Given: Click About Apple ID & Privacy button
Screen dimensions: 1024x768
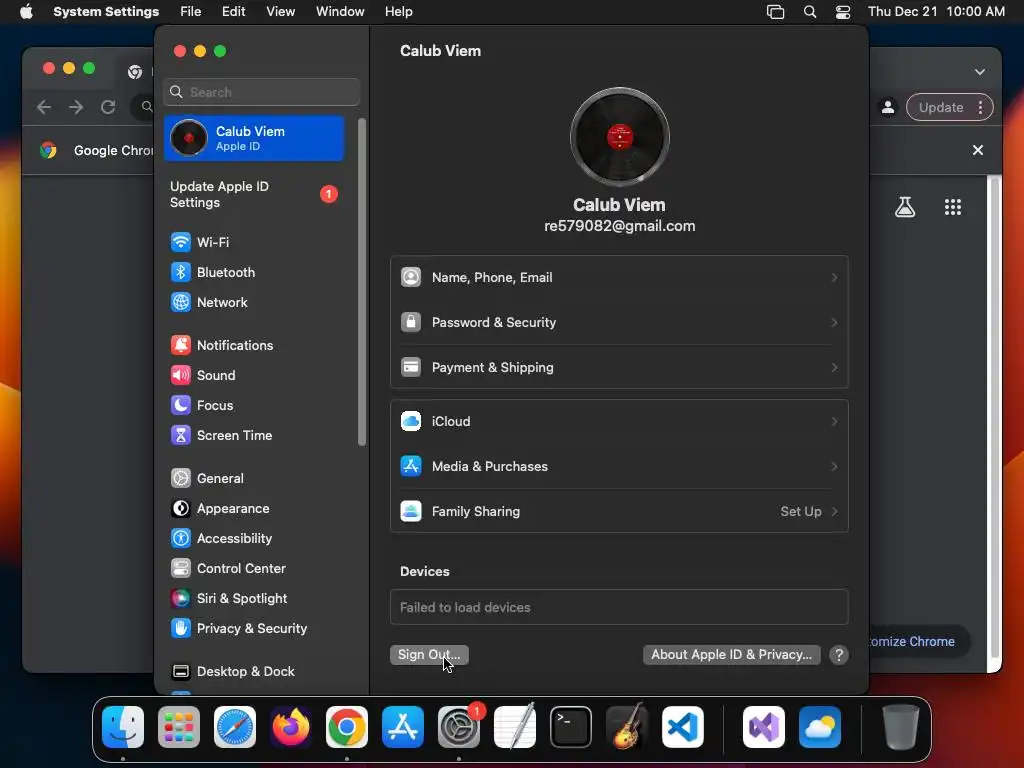Looking at the screenshot, I should click(731, 655).
